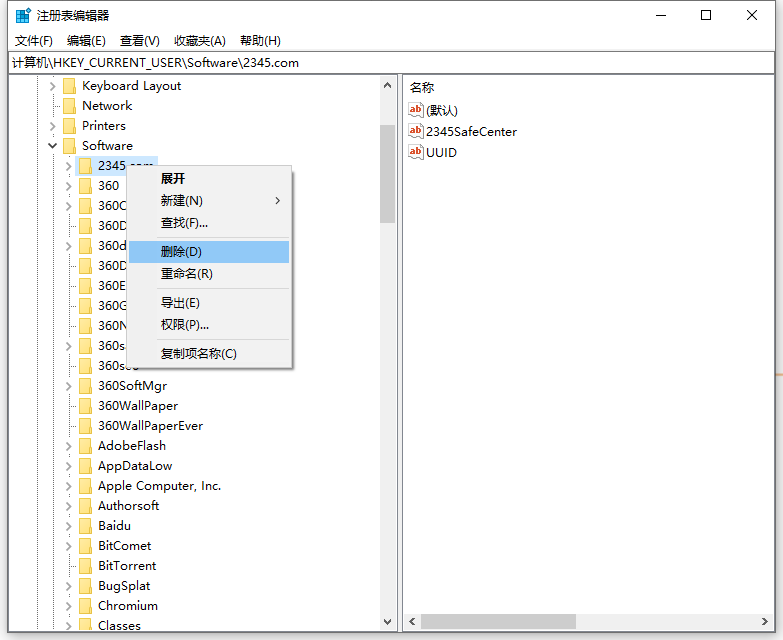Click the Chromium folder icon
This screenshot has width=783, height=640.
(85, 606)
